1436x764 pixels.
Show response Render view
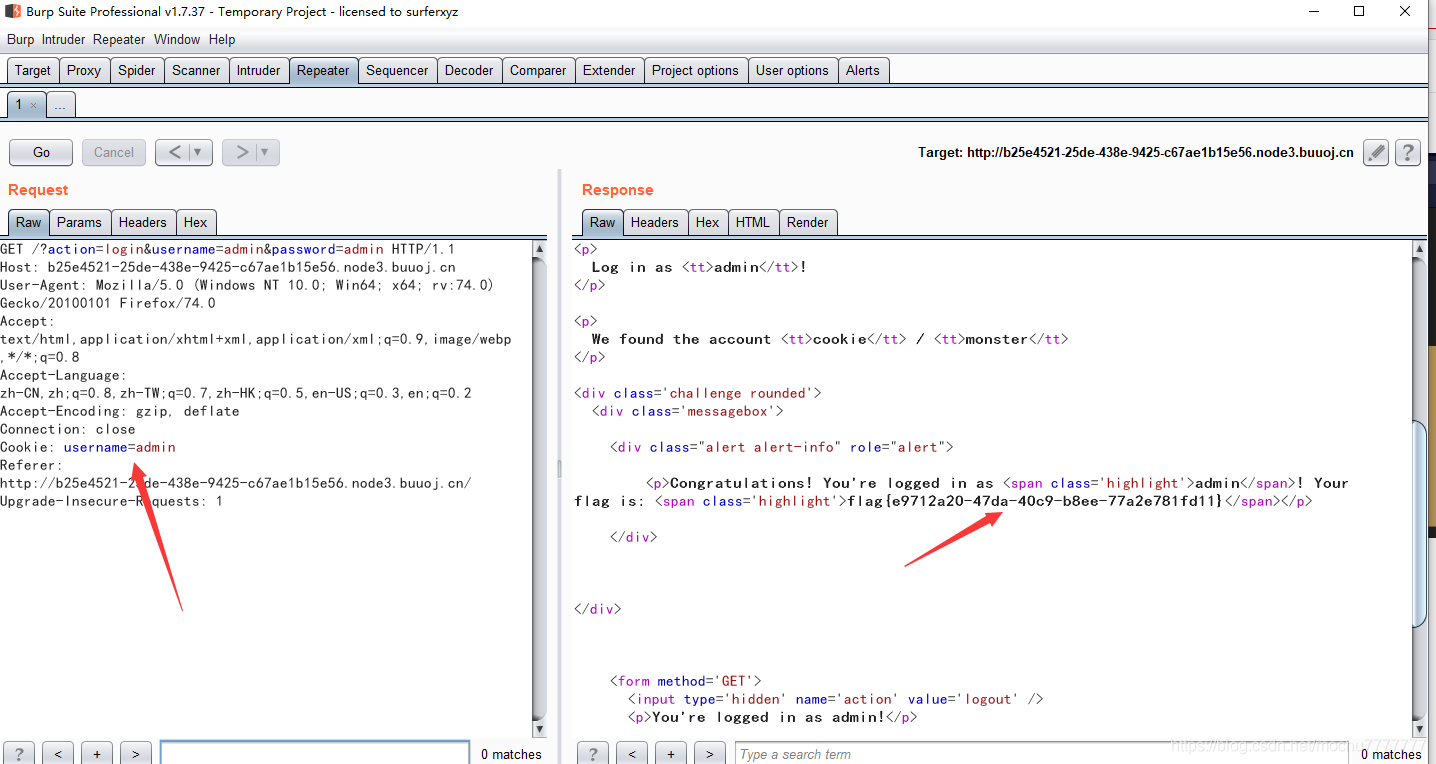tap(808, 222)
